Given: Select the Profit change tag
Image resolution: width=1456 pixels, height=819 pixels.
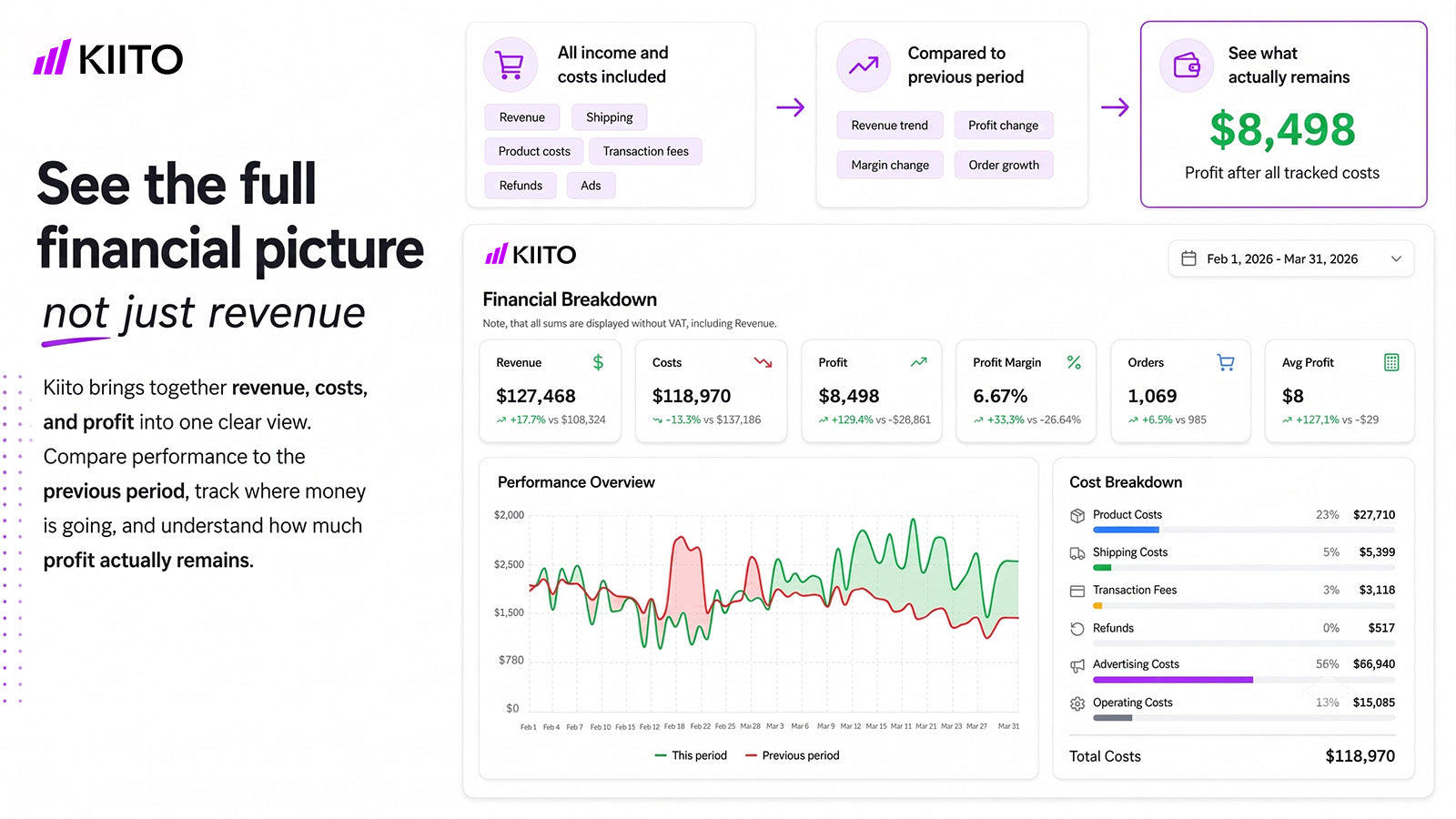Looking at the screenshot, I should [x=1003, y=126].
